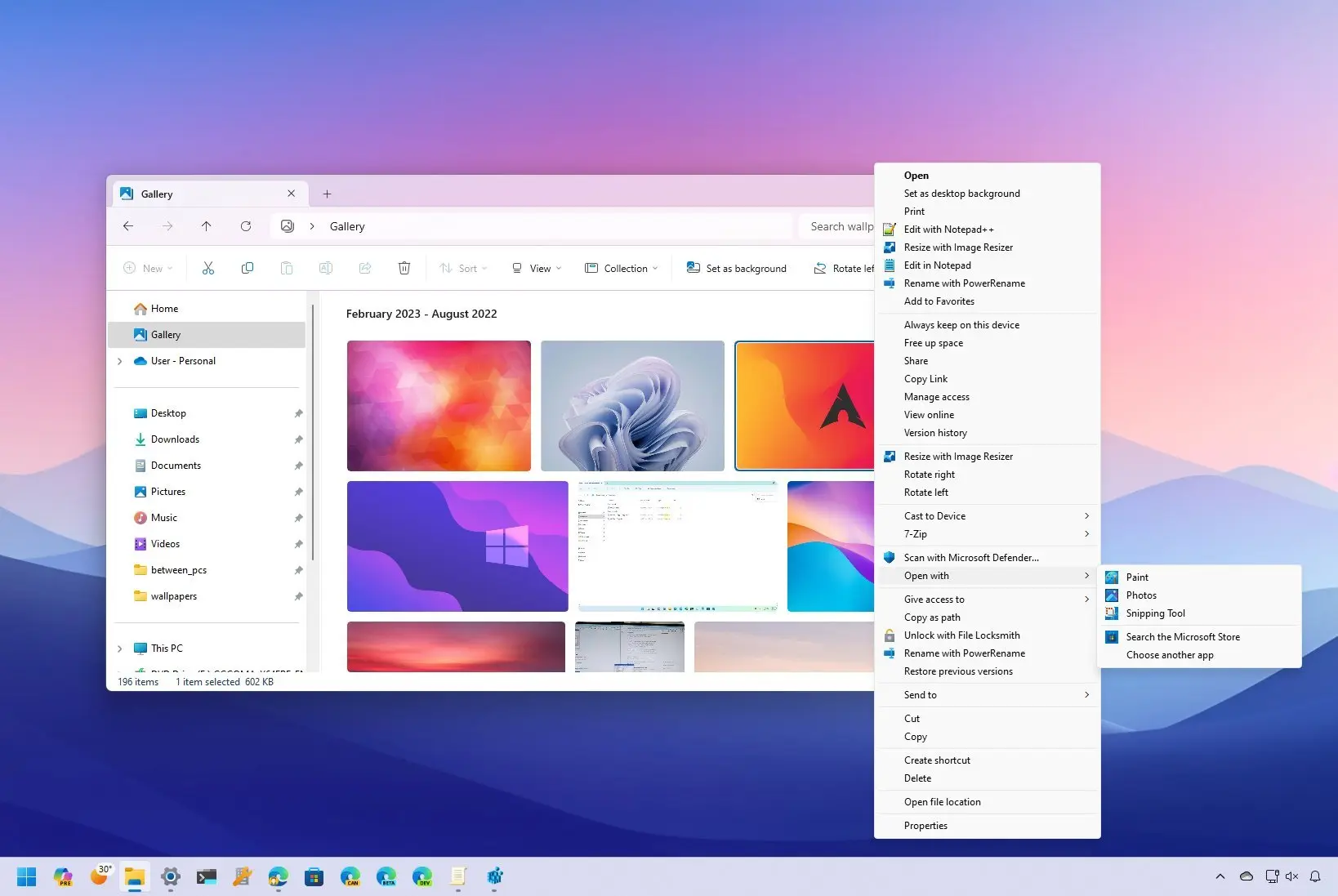The image size is (1338, 896).
Task: Select Choose another app option
Action: tap(1170, 655)
